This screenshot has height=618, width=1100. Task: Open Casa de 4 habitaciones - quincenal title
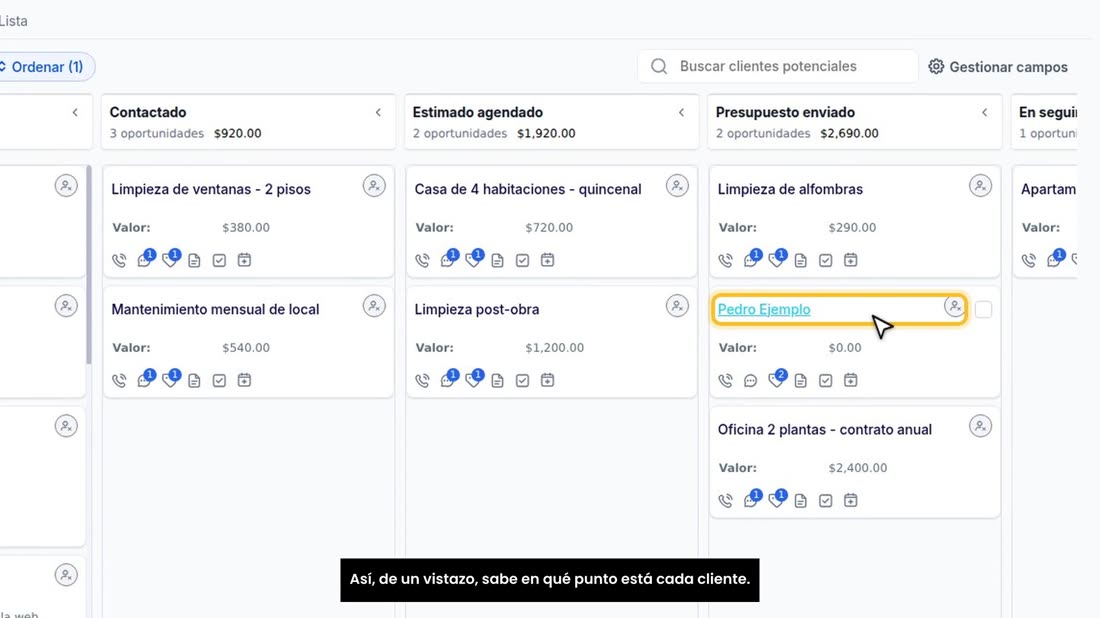pos(528,189)
